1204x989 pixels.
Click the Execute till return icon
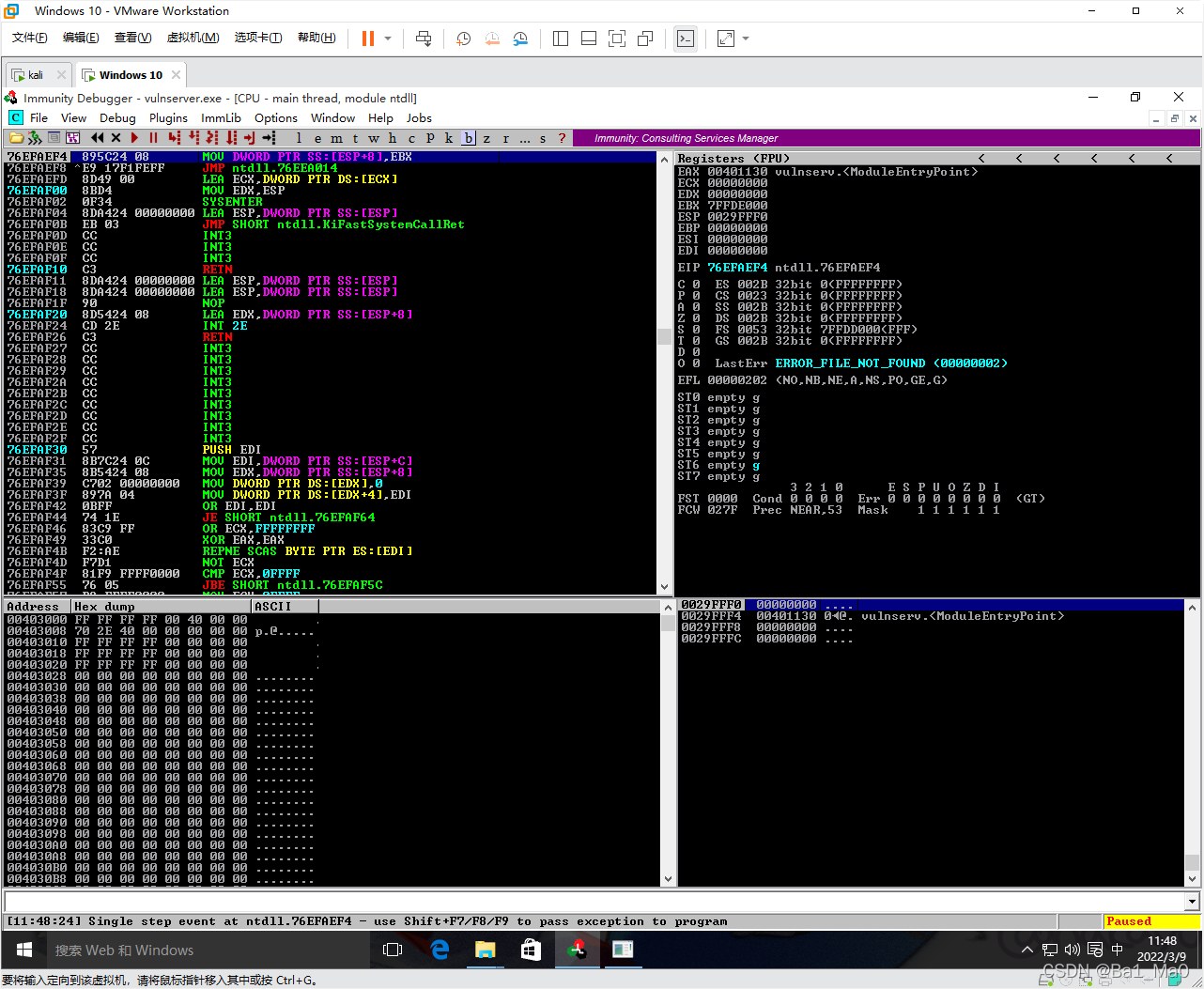point(250,138)
